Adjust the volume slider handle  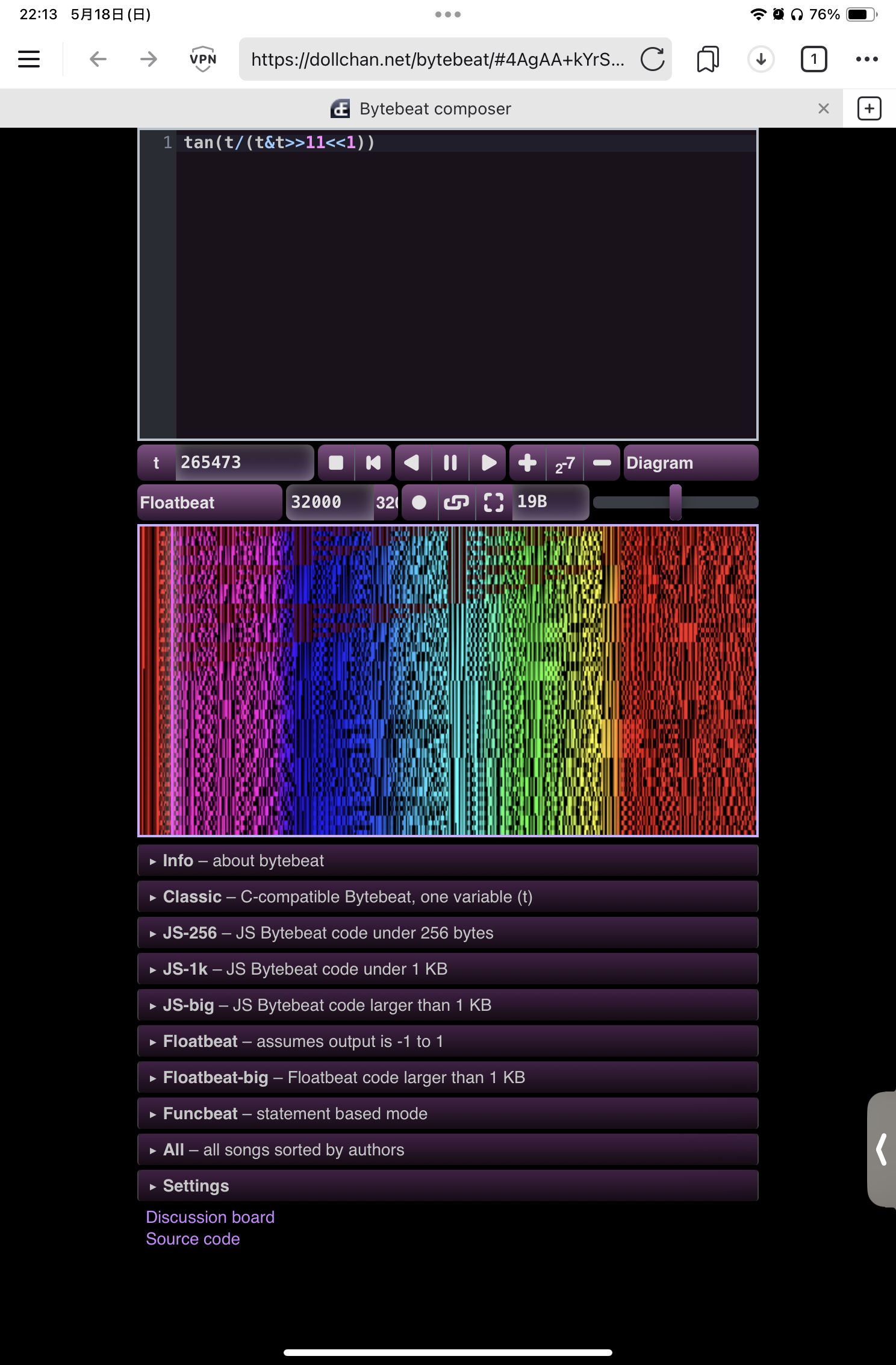[x=676, y=502]
